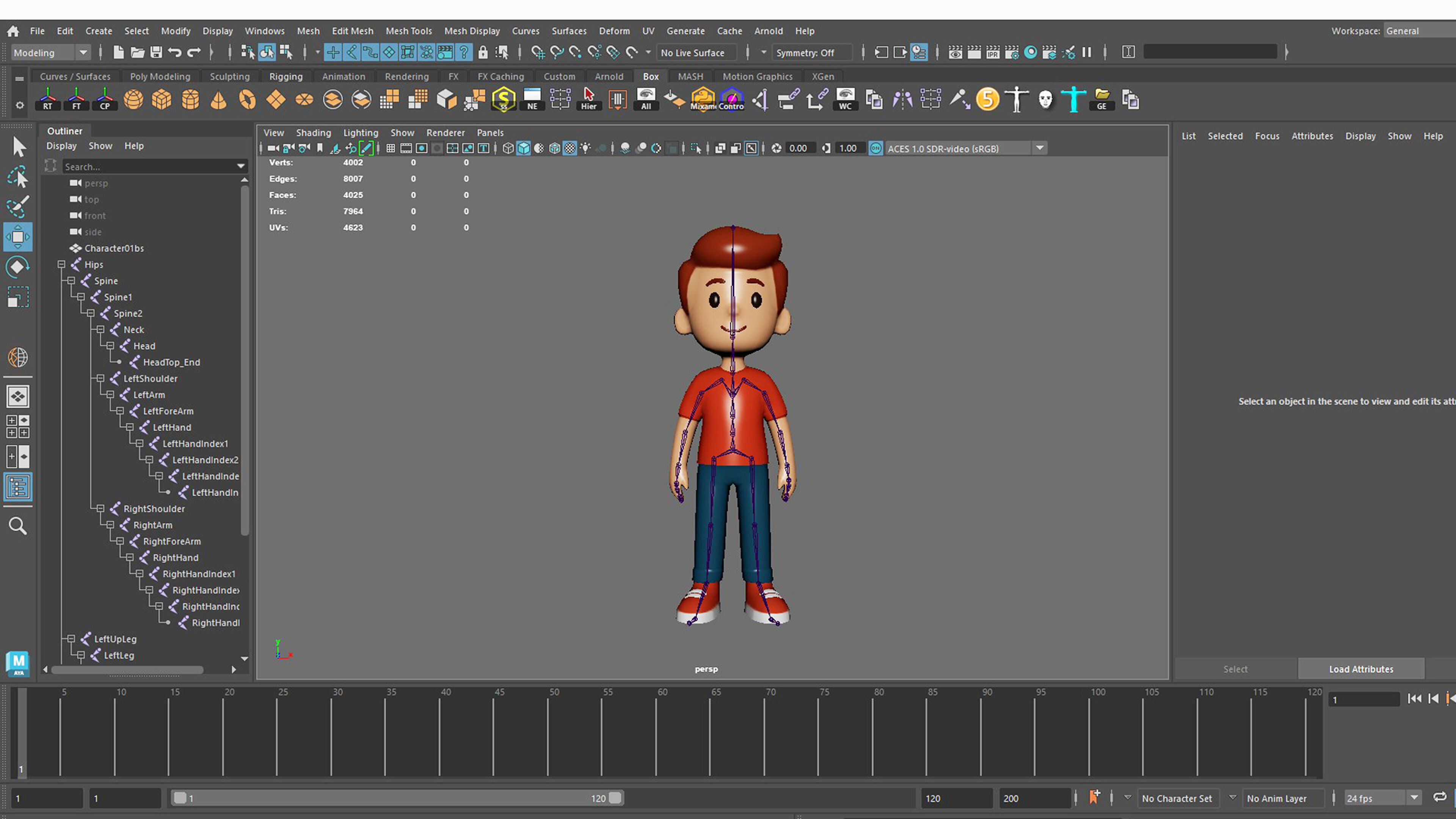Click go to start of playback range
This screenshot has height=819, width=1456.
pos(1414,699)
